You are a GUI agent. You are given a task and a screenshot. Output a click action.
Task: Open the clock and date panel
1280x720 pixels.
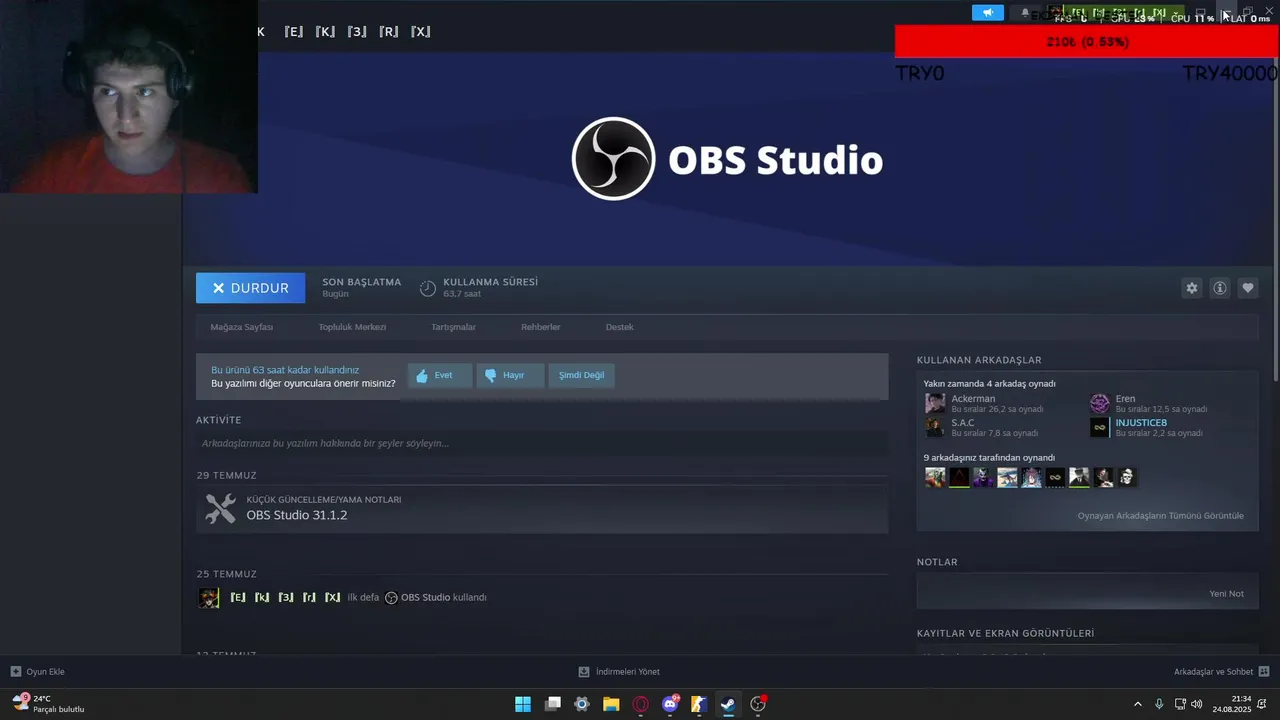pyautogui.click(x=1232, y=704)
